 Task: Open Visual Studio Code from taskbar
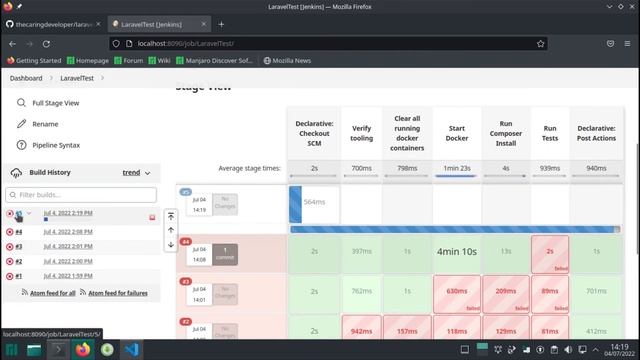[x=131, y=350]
